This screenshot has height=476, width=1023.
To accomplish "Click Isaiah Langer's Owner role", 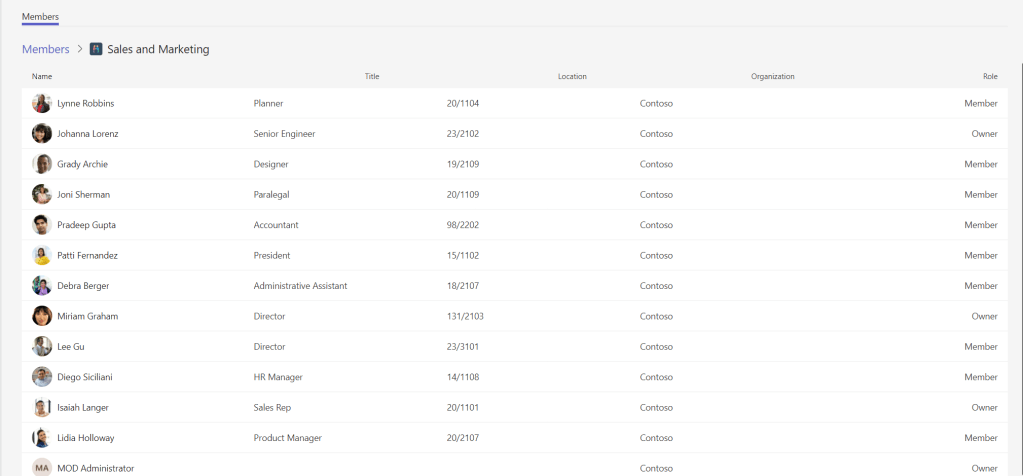I will click(x=984, y=408).
